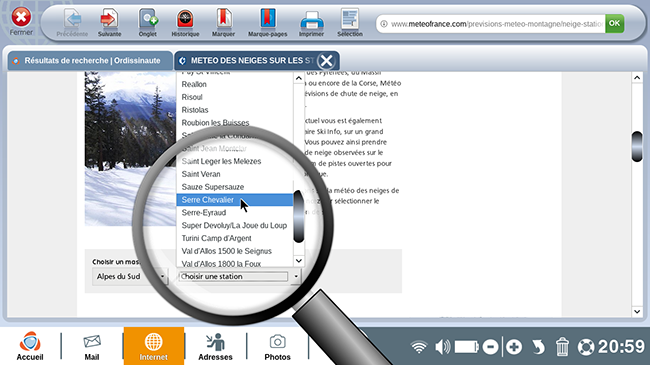
Task: Zoom out with the minus icon
Action: point(490,347)
